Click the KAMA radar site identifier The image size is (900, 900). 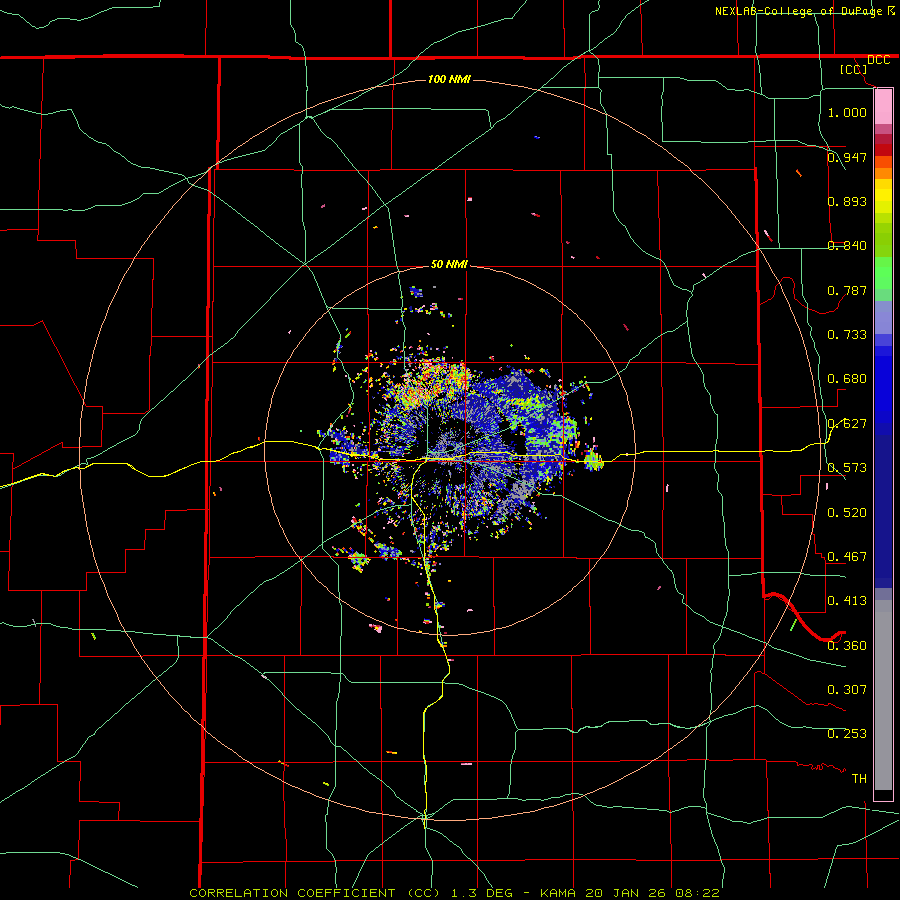[x=558, y=893]
